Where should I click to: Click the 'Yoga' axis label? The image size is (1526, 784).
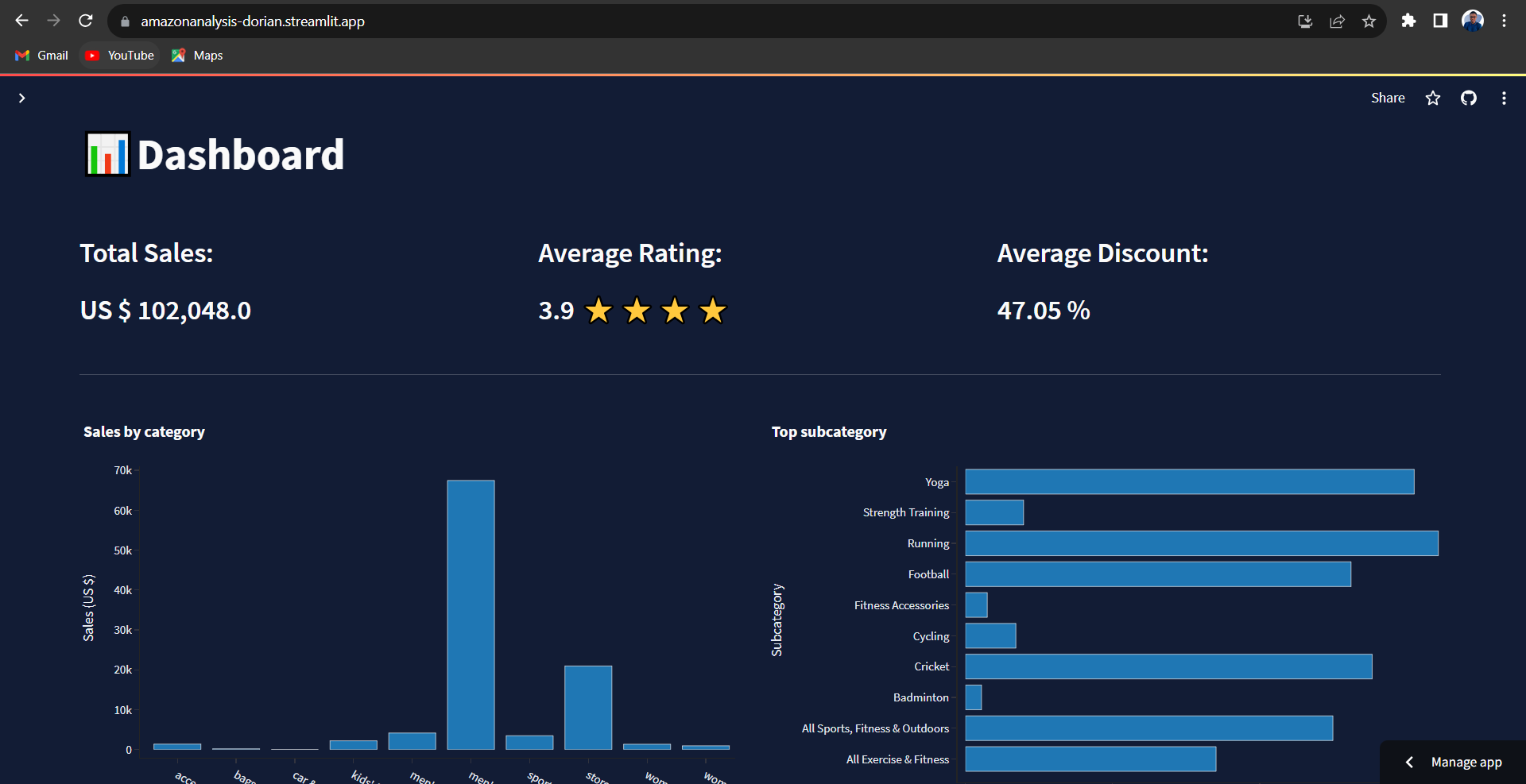pos(937,482)
